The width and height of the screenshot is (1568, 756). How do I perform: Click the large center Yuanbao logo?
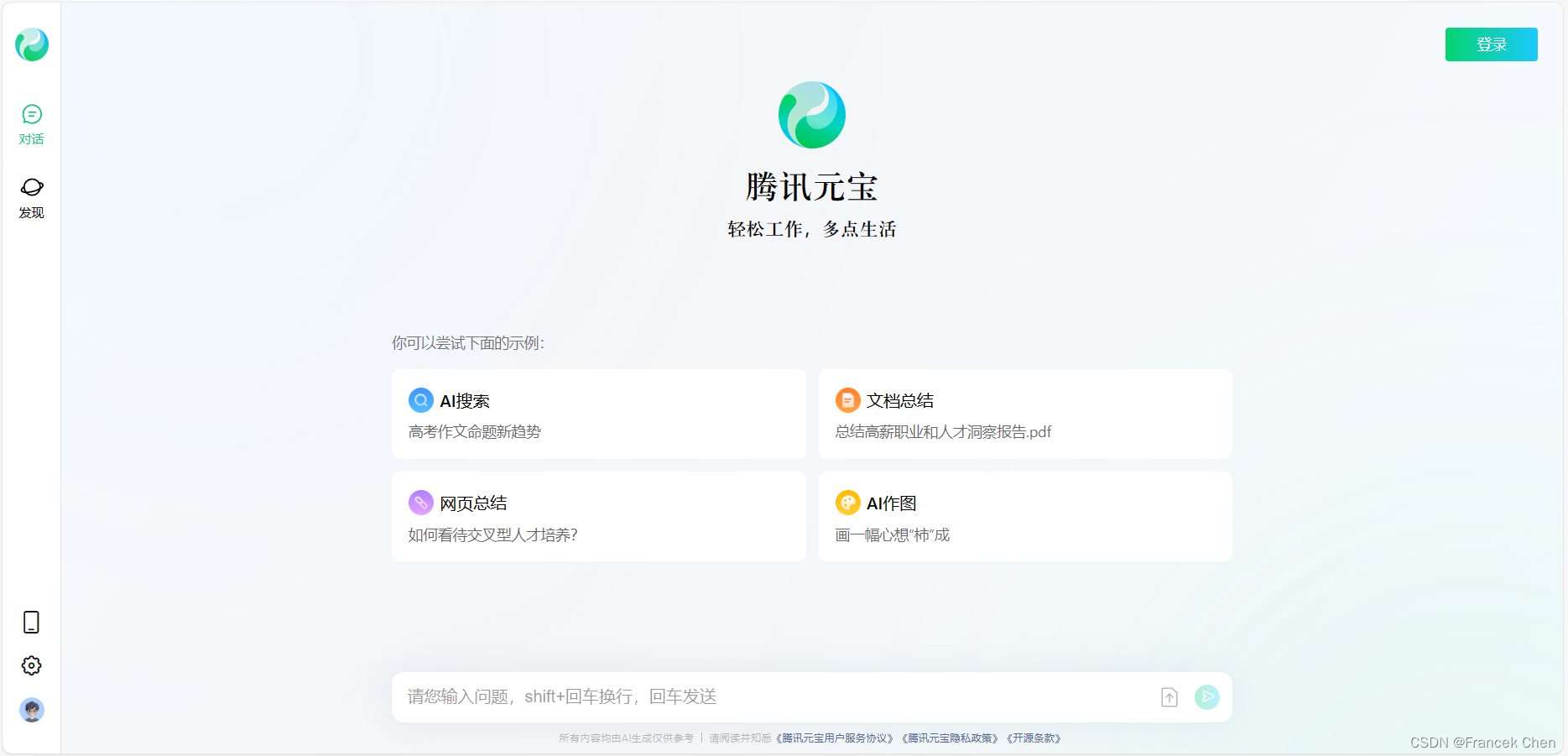[x=812, y=115]
